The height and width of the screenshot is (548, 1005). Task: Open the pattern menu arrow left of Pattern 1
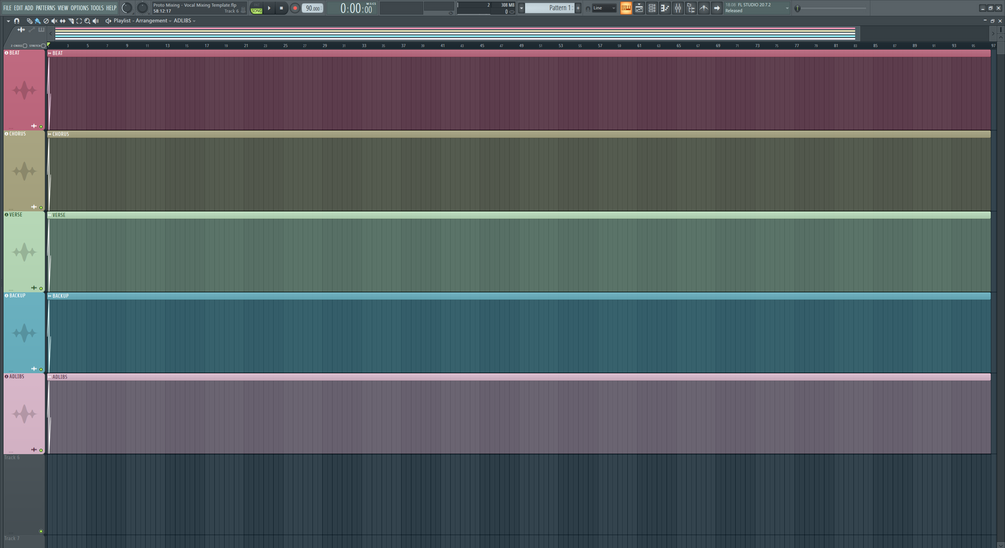521,8
